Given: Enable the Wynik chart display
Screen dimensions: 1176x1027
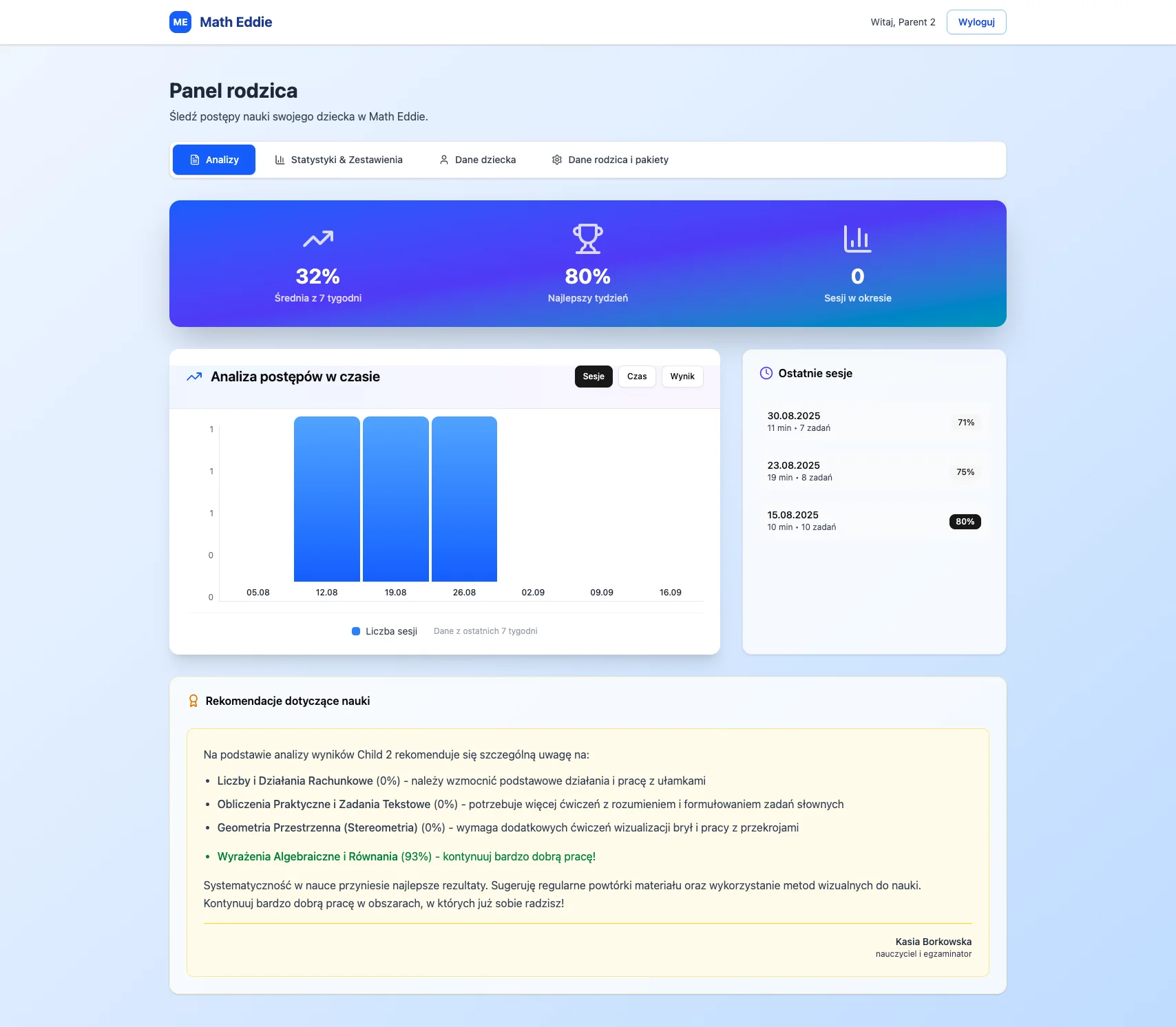Looking at the screenshot, I should point(682,377).
